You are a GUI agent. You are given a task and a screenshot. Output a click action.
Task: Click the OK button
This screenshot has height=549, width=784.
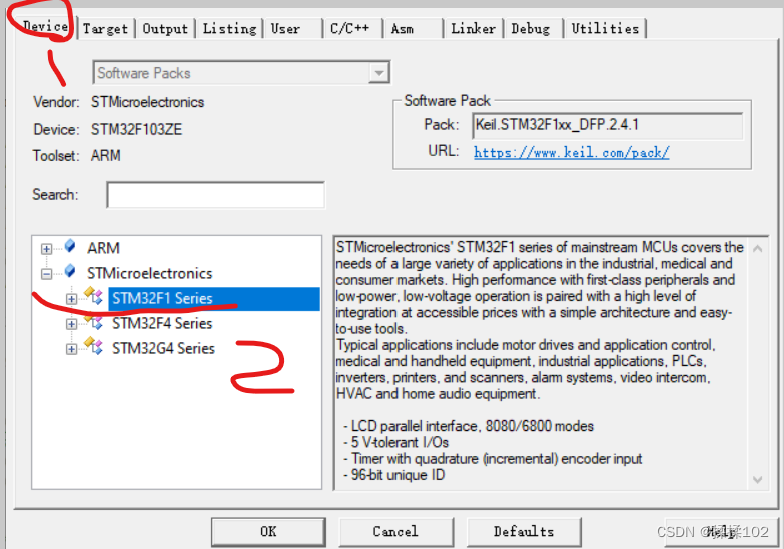coord(268,532)
